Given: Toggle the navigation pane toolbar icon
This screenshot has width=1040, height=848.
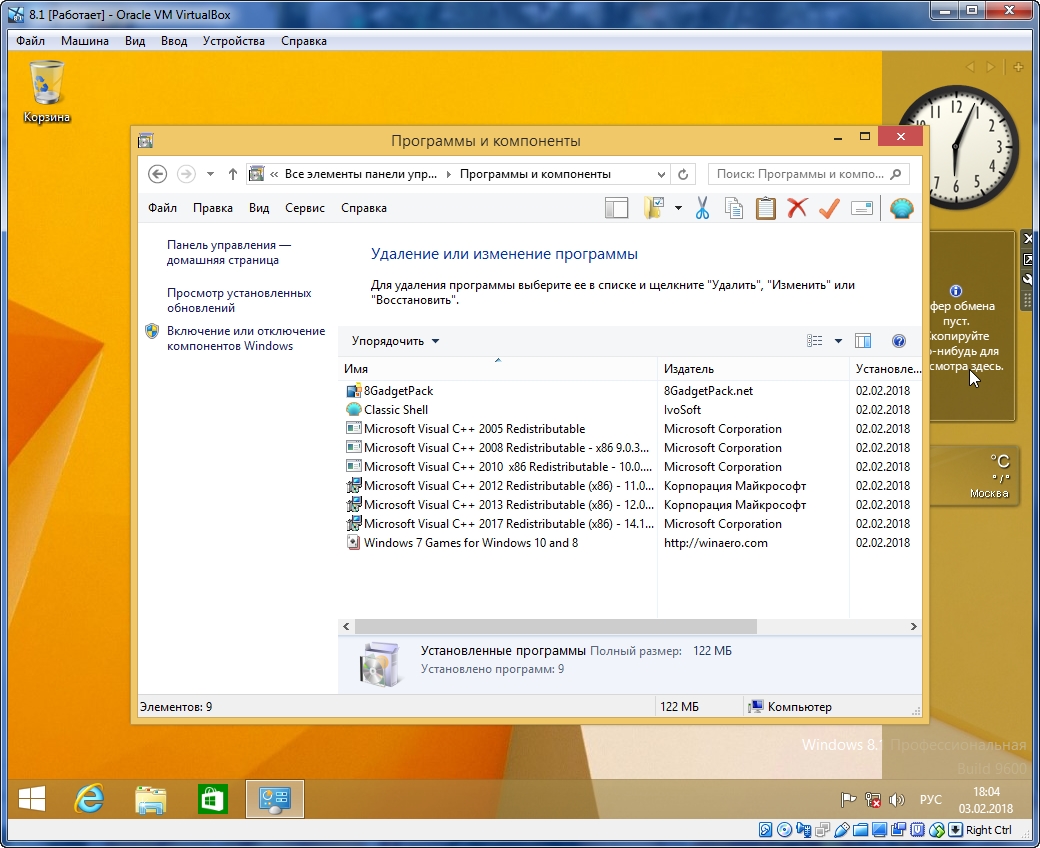Looking at the screenshot, I should coord(617,208).
